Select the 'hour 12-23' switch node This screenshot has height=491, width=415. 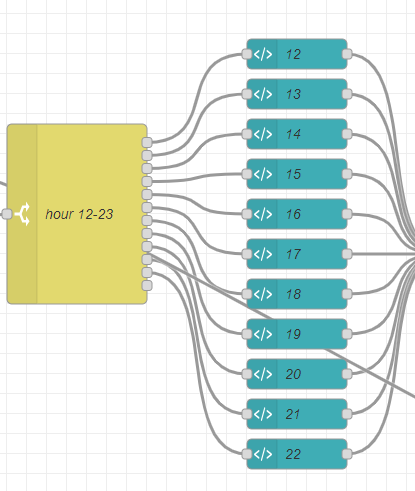[x=77, y=214]
